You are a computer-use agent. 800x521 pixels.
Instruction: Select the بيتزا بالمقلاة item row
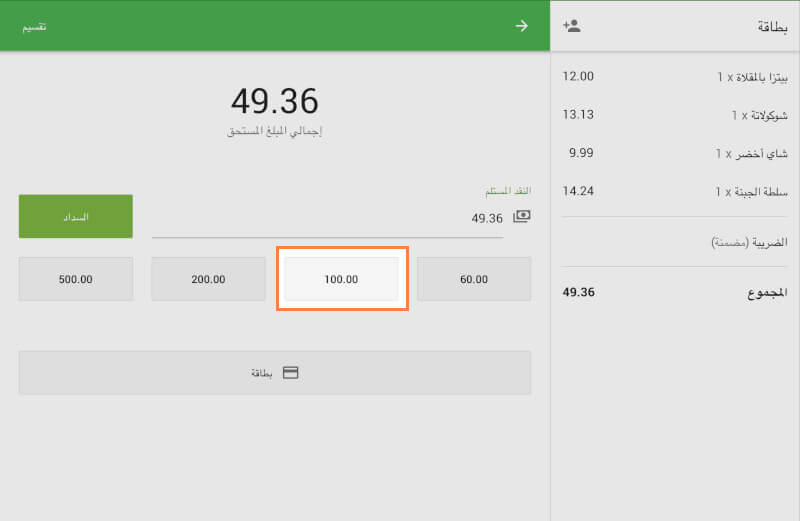coord(675,77)
